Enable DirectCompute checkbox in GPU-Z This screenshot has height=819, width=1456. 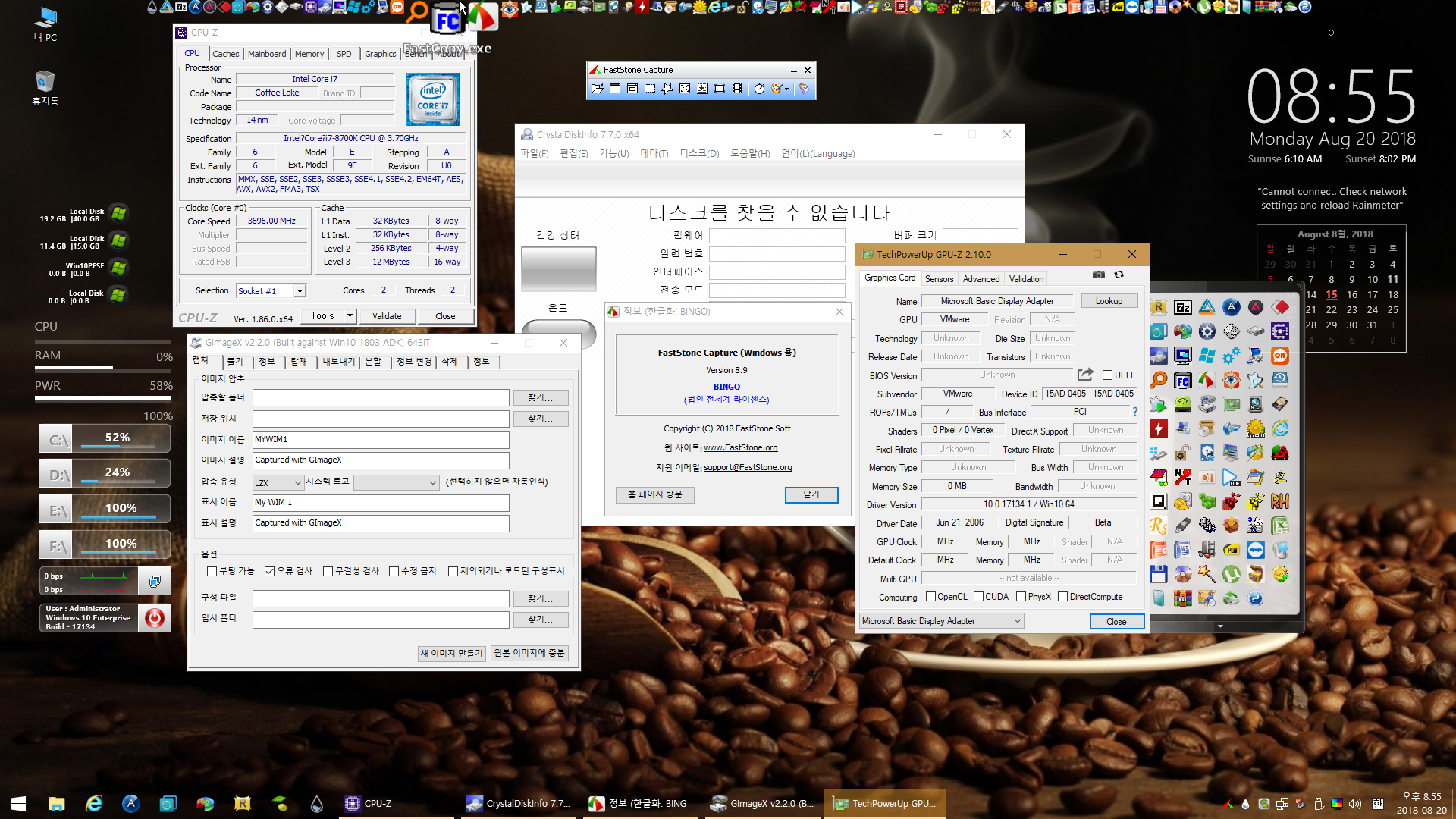click(1062, 597)
